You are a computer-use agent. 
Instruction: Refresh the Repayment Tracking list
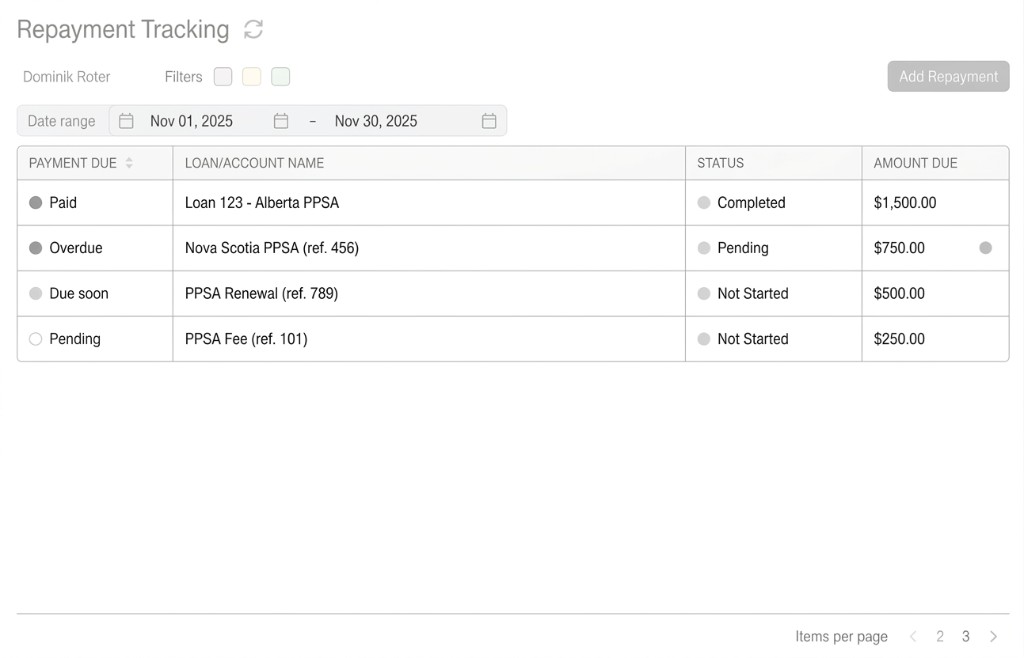(253, 29)
